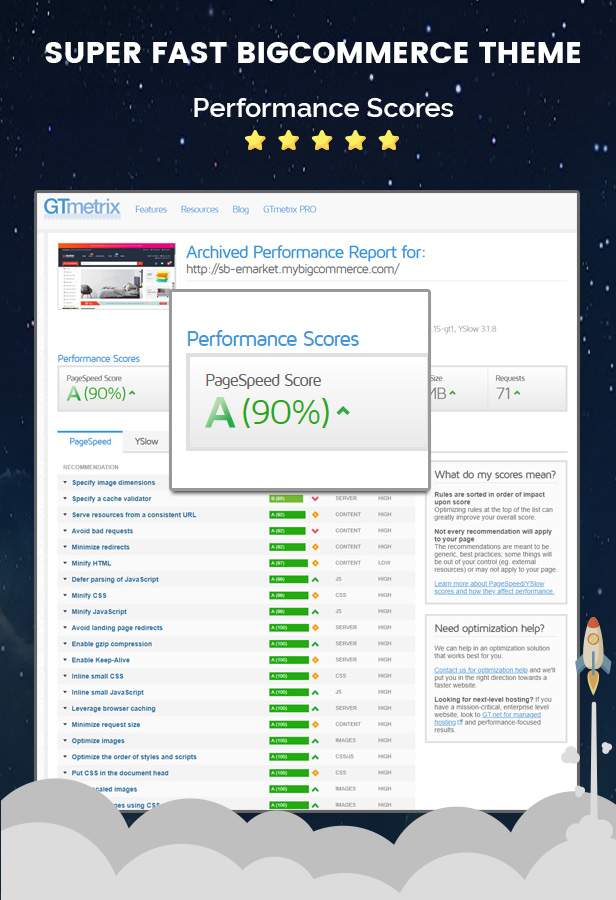This screenshot has width=616, height=900.
Task: Click the A (97) score bar for Minify HTML
Action: 288,563
